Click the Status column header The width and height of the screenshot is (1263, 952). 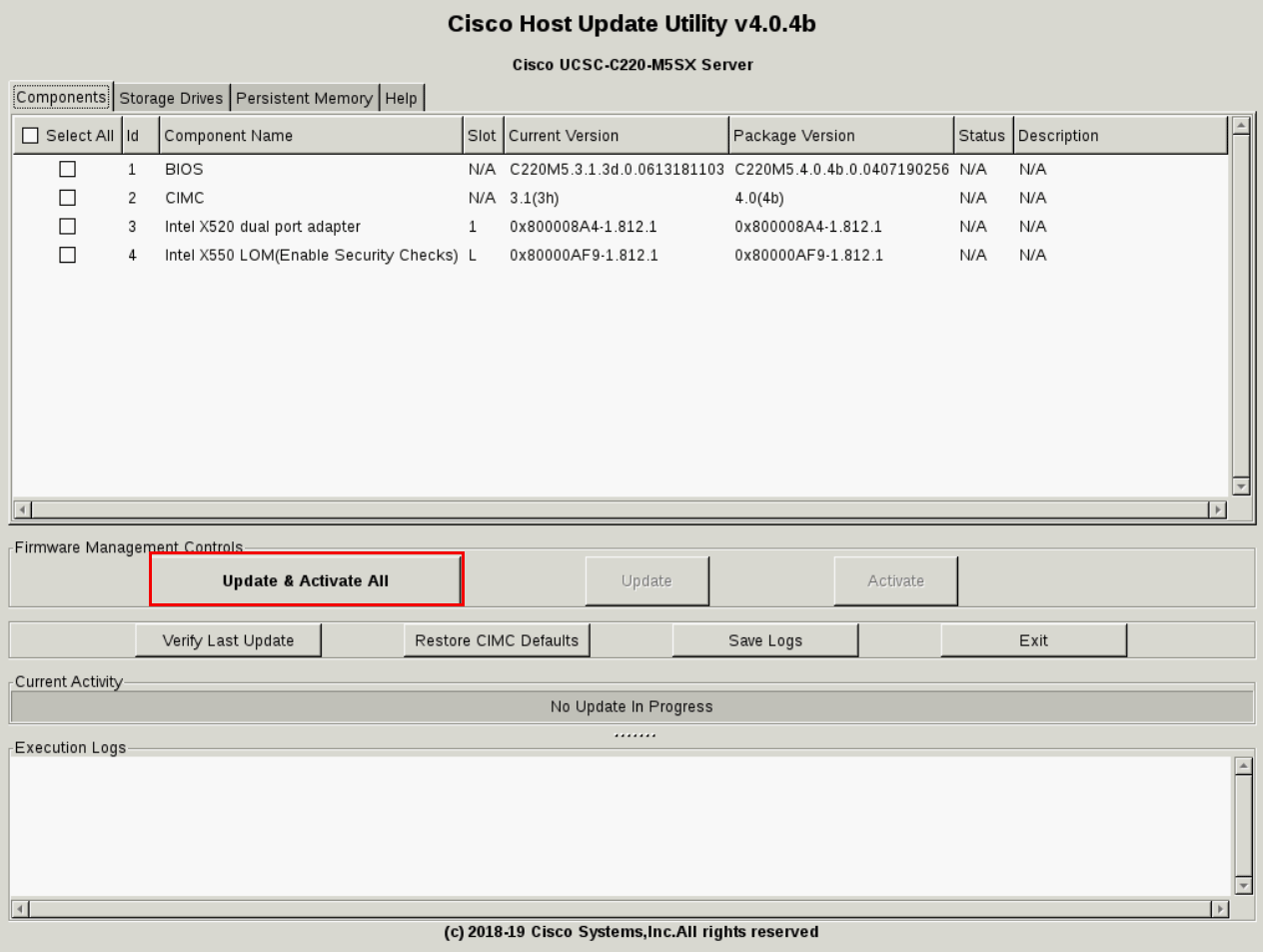coord(983,135)
